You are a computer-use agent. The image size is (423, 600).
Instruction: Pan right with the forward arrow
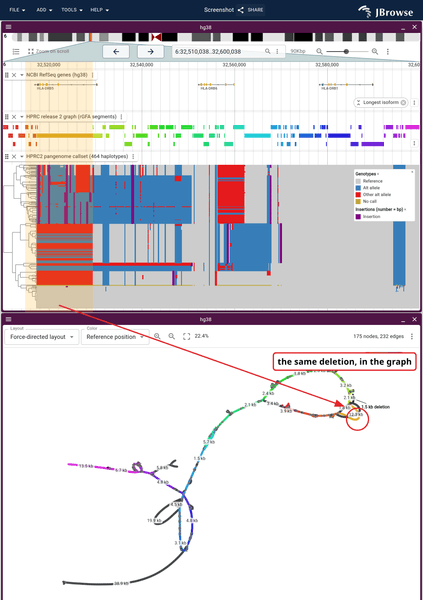pyautogui.click(x=150, y=52)
